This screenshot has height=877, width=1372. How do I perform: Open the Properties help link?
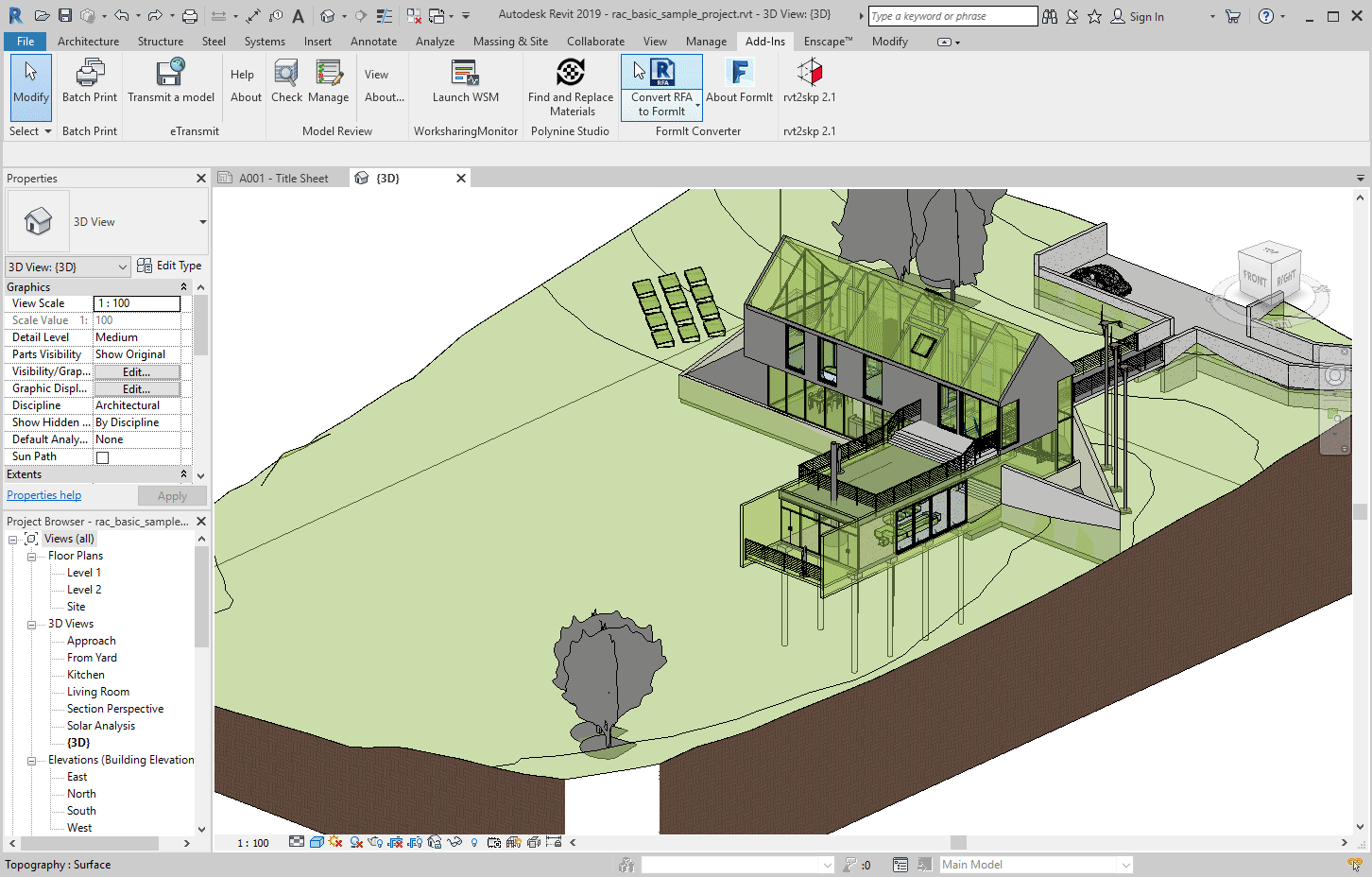(x=44, y=495)
